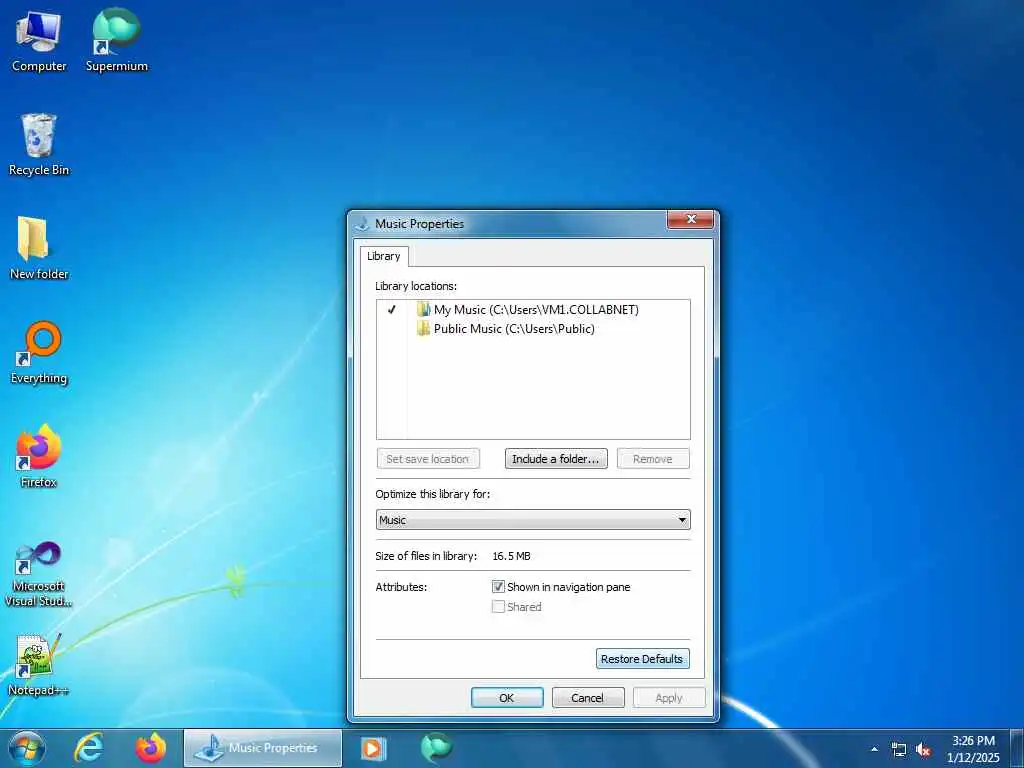Click the Restore Defaults button
This screenshot has width=1024, height=768.
(642, 658)
